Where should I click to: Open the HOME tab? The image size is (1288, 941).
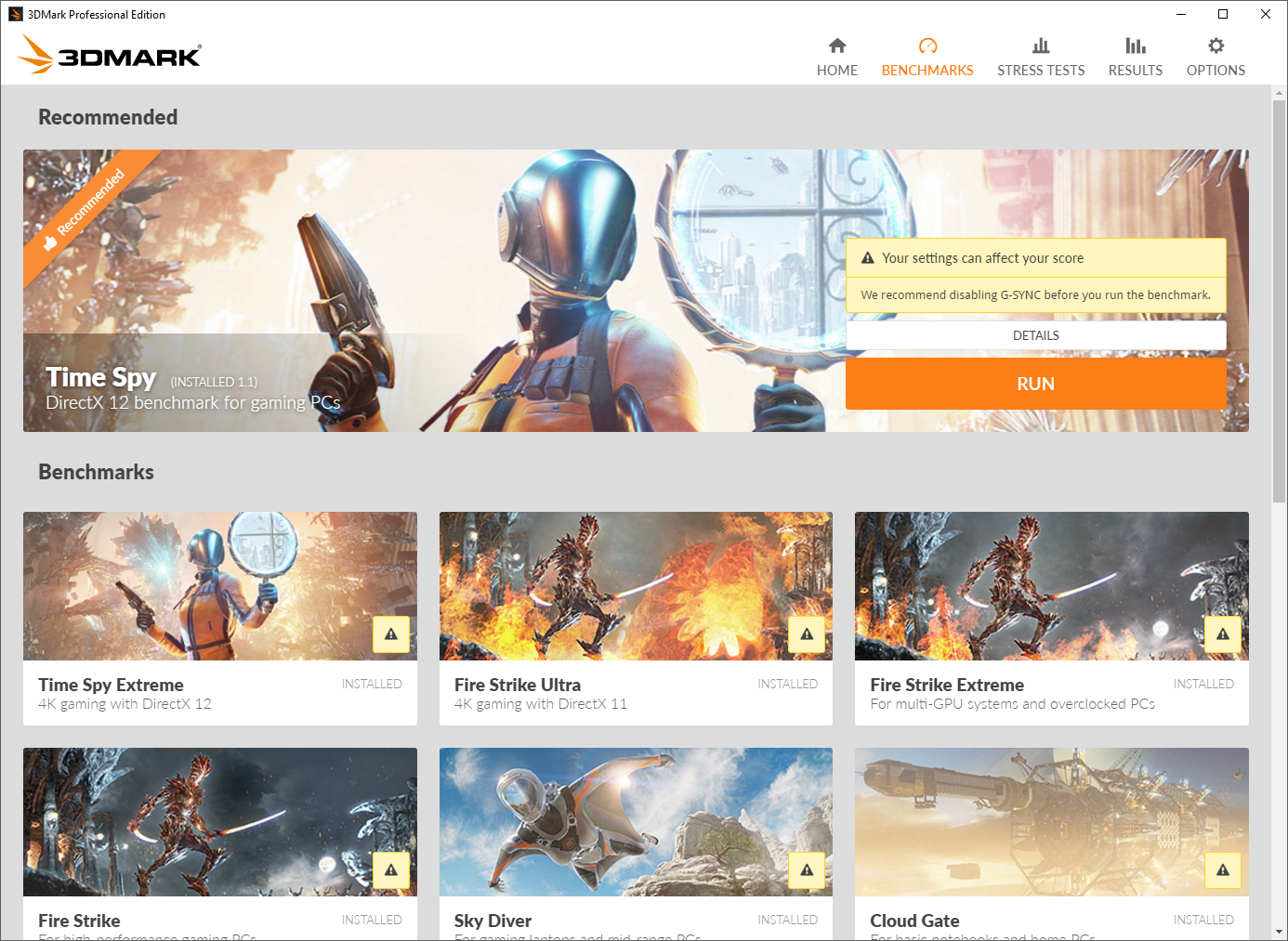click(x=837, y=56)
